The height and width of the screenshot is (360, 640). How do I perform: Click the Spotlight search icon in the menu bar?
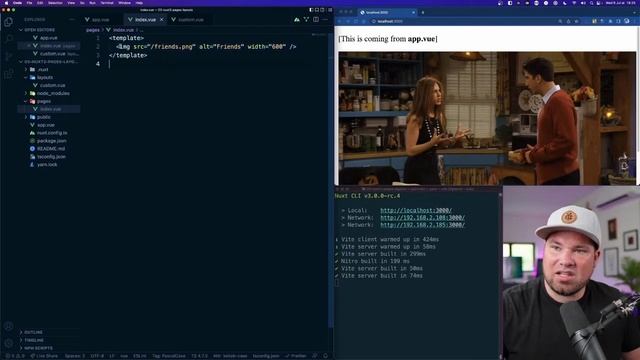tap(593, 3)
